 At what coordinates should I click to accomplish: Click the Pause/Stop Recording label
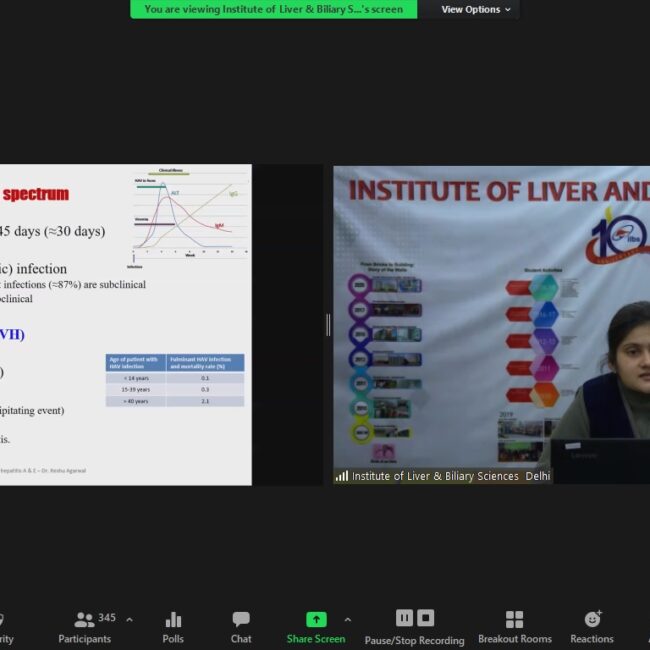[414, 640]
